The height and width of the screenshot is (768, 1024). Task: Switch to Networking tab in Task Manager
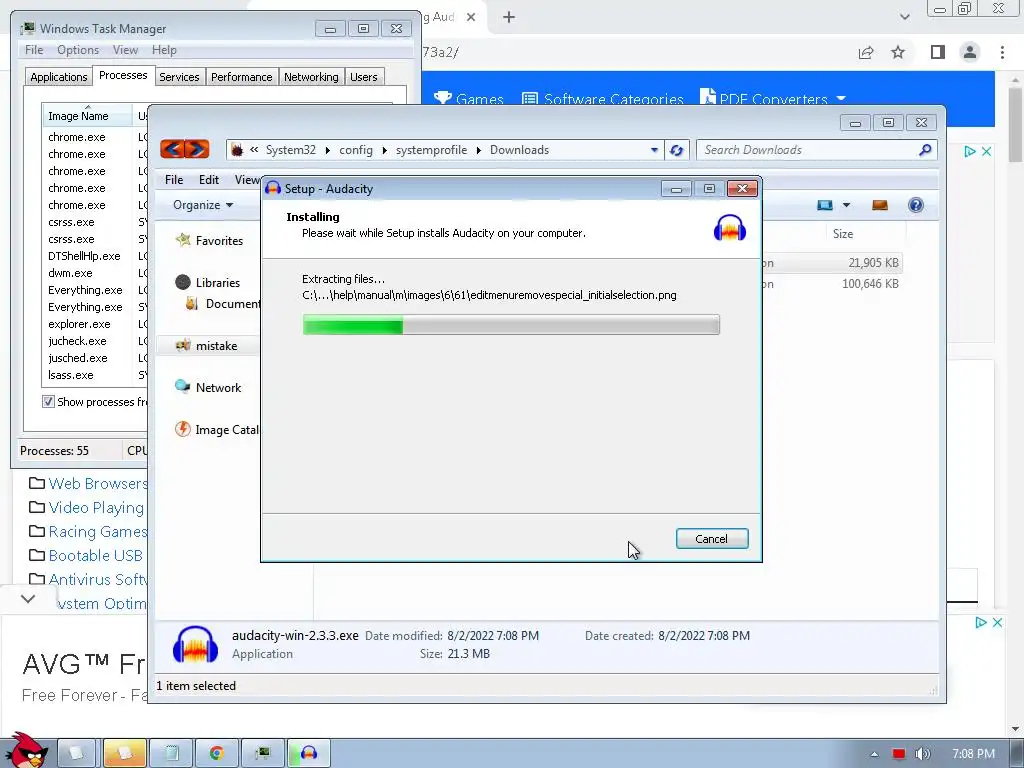coord(311,77)
